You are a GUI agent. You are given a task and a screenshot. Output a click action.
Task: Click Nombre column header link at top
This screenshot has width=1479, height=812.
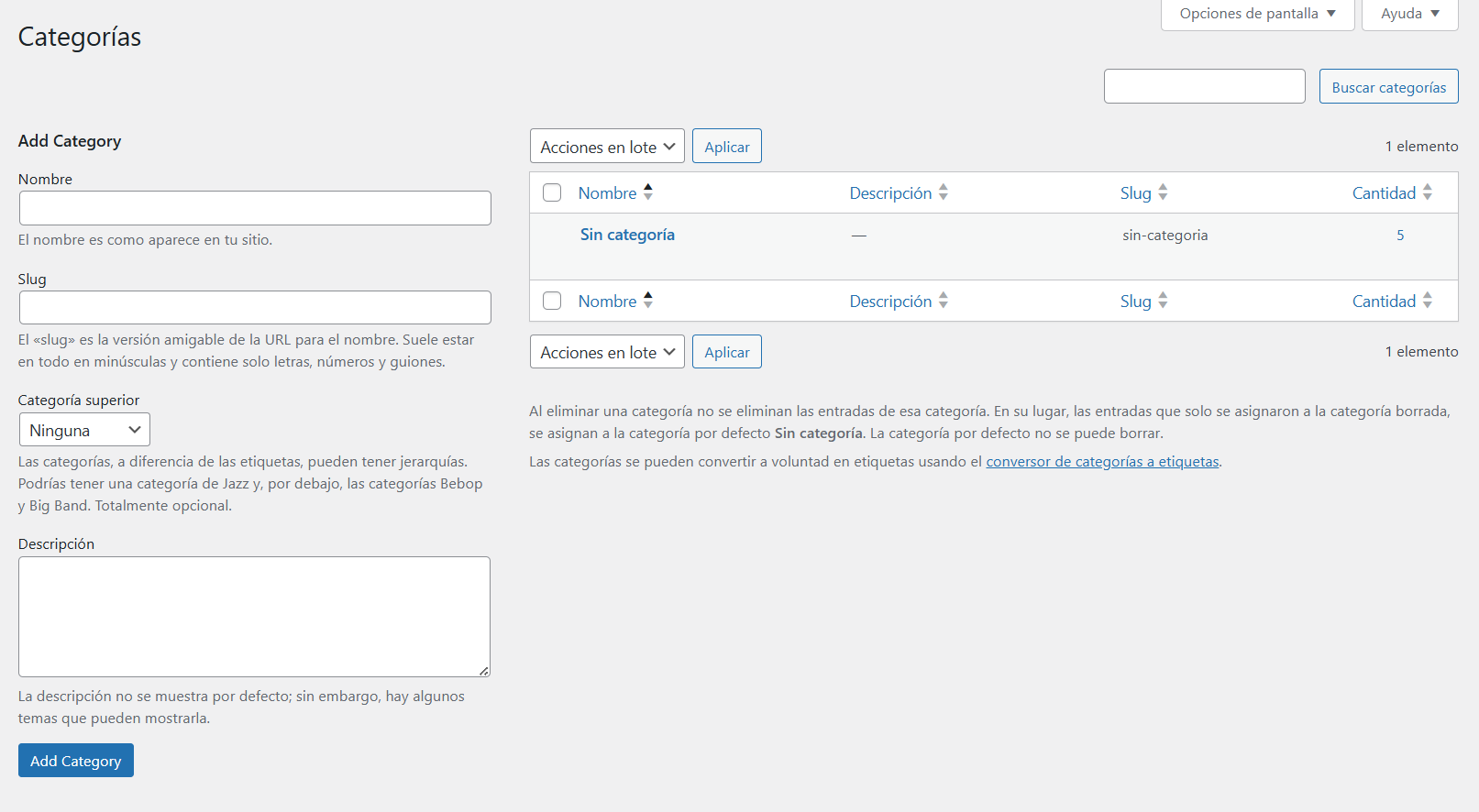click(607, 193)
